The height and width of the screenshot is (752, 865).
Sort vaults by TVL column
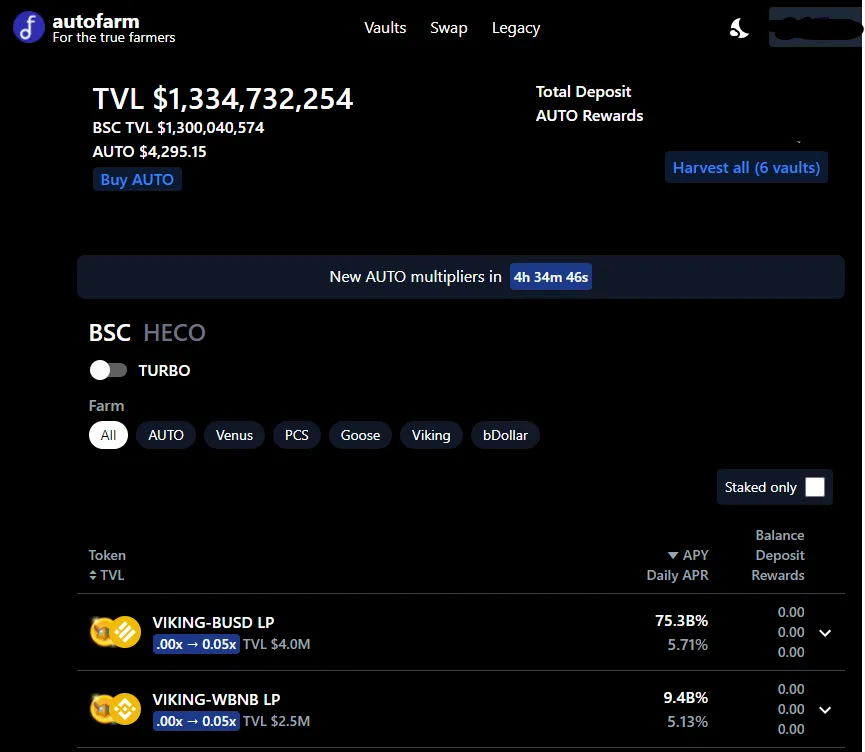(106, 575)
